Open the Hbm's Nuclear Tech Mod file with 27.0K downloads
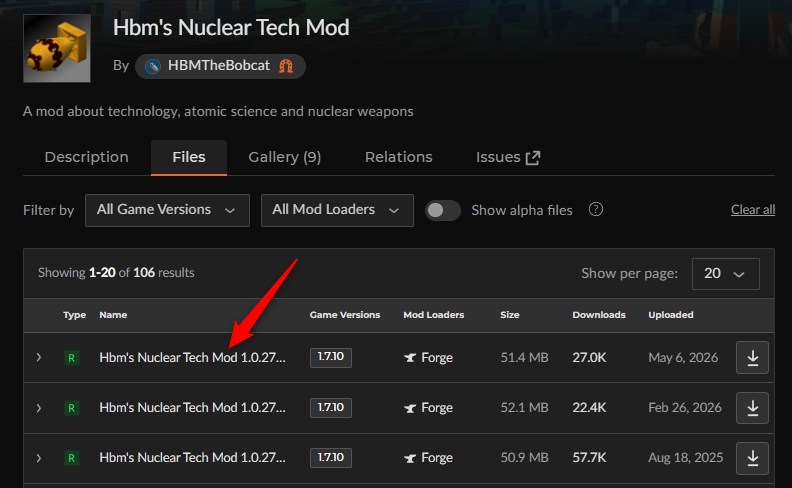The image size is (792, 488). coord(192,358)
